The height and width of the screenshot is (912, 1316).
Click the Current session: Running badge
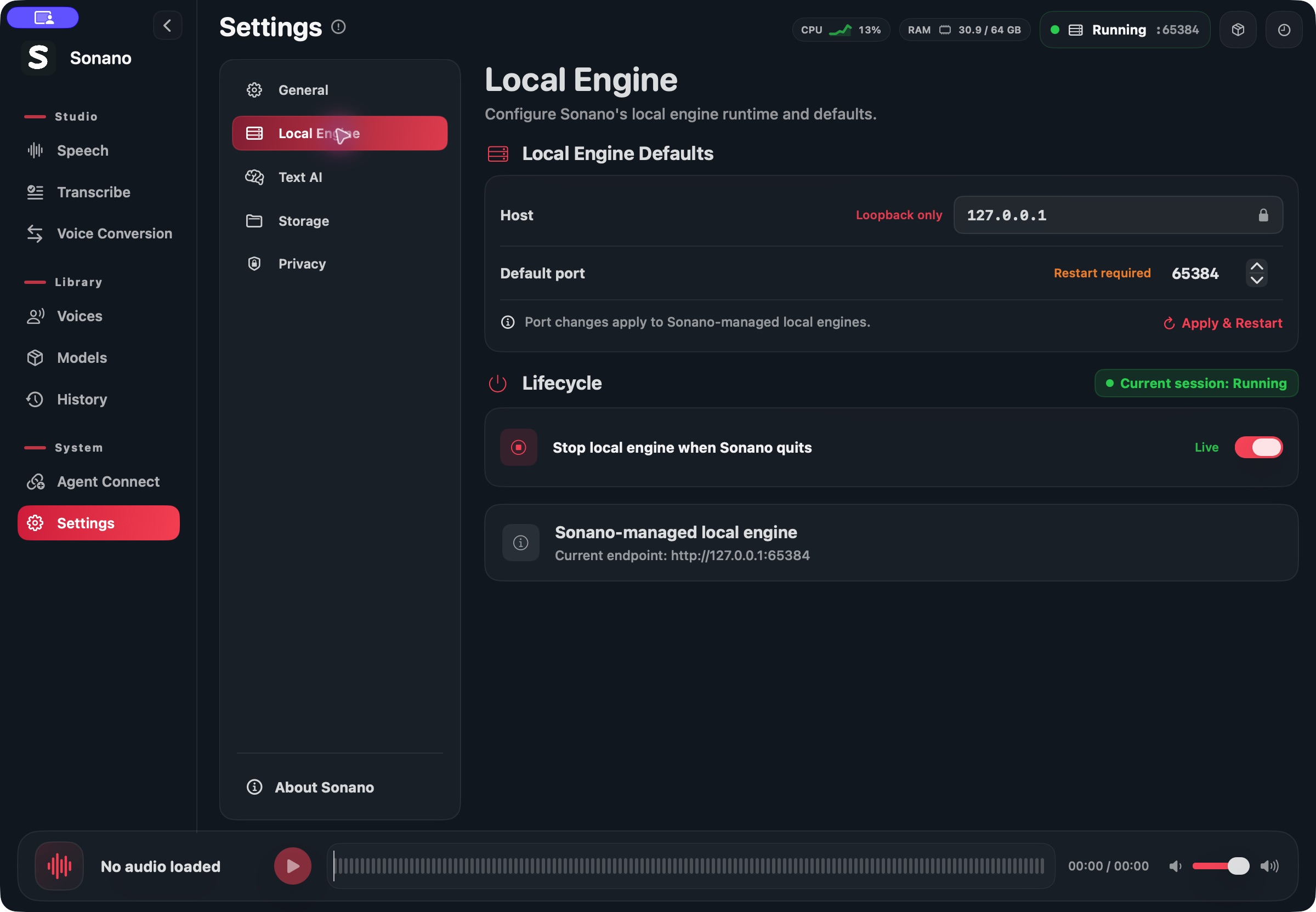[1196, 383]
